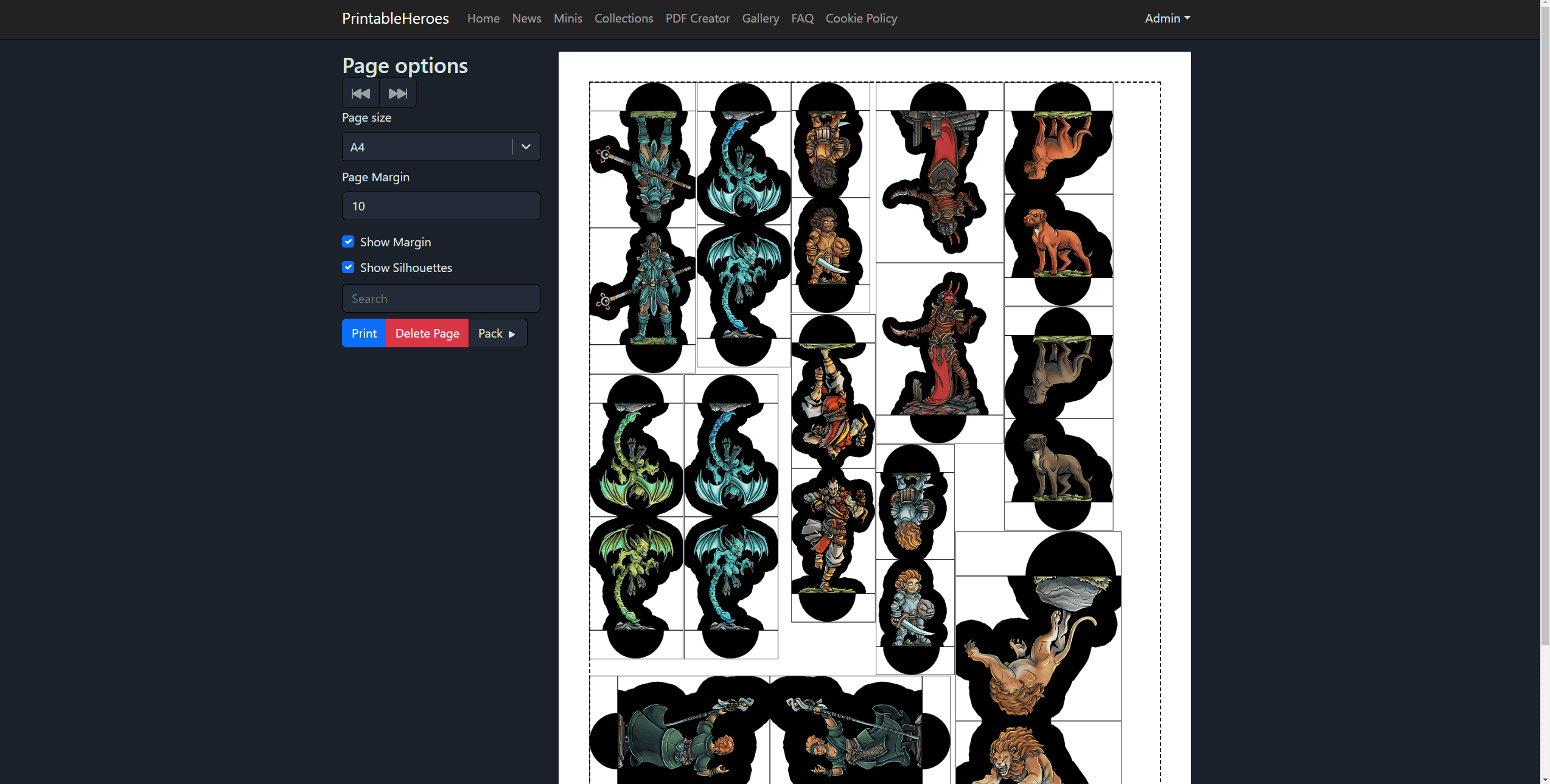Switch to the Collections section
The image size is (1550, 784).
(624, 18)
